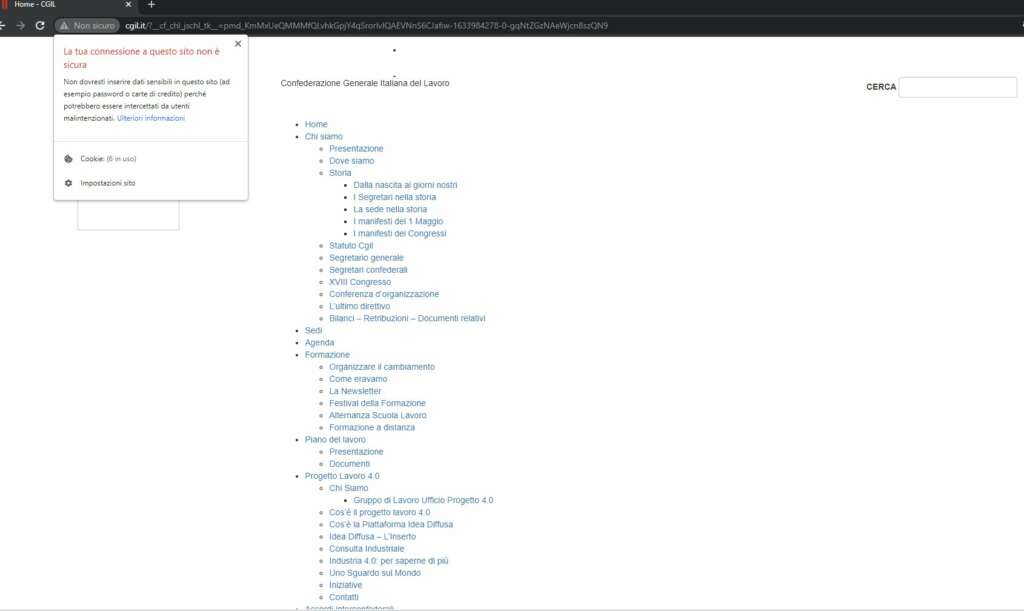Close the connection security popup
Viewport: 1024px width, 611px height.
(238, 44)
